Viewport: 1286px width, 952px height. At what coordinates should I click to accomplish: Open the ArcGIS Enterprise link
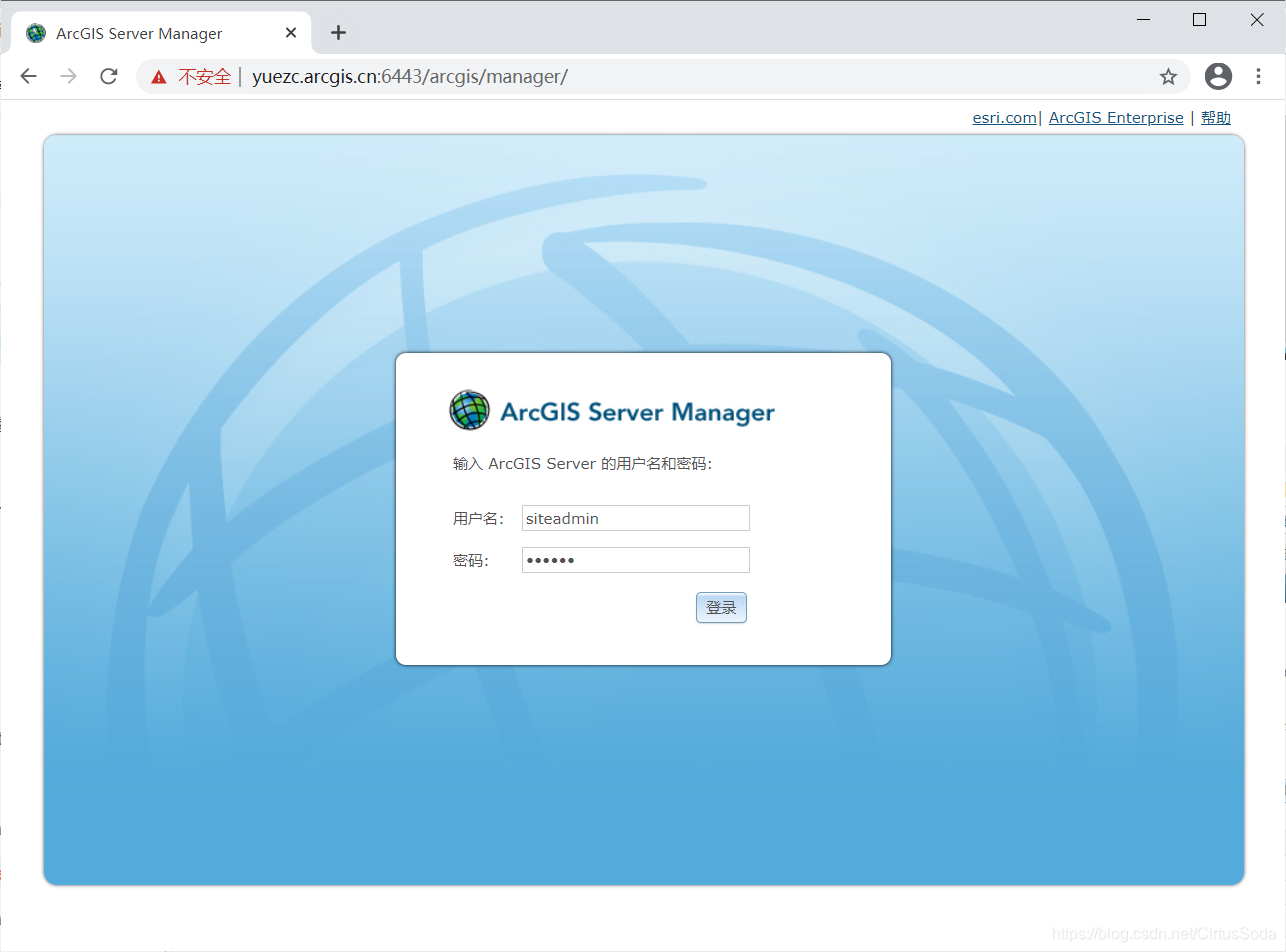[x=1116, y=118]
